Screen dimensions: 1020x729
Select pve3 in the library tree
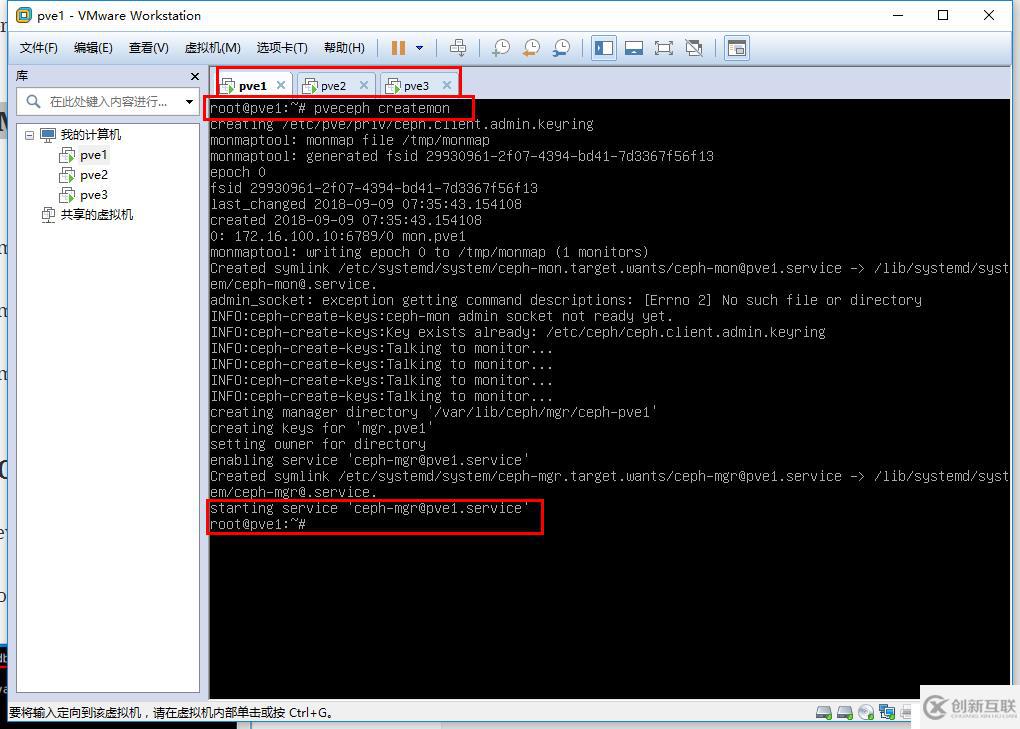pos(94,195)
